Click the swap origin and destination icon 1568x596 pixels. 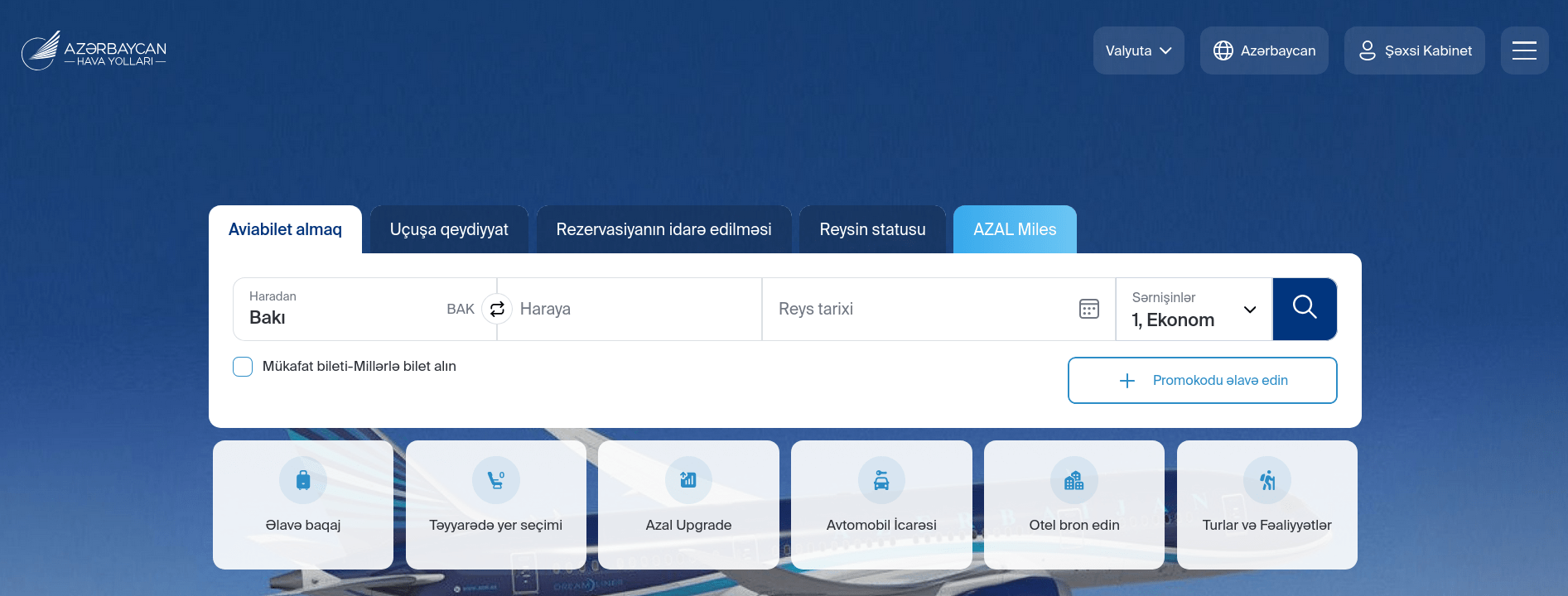497,309
